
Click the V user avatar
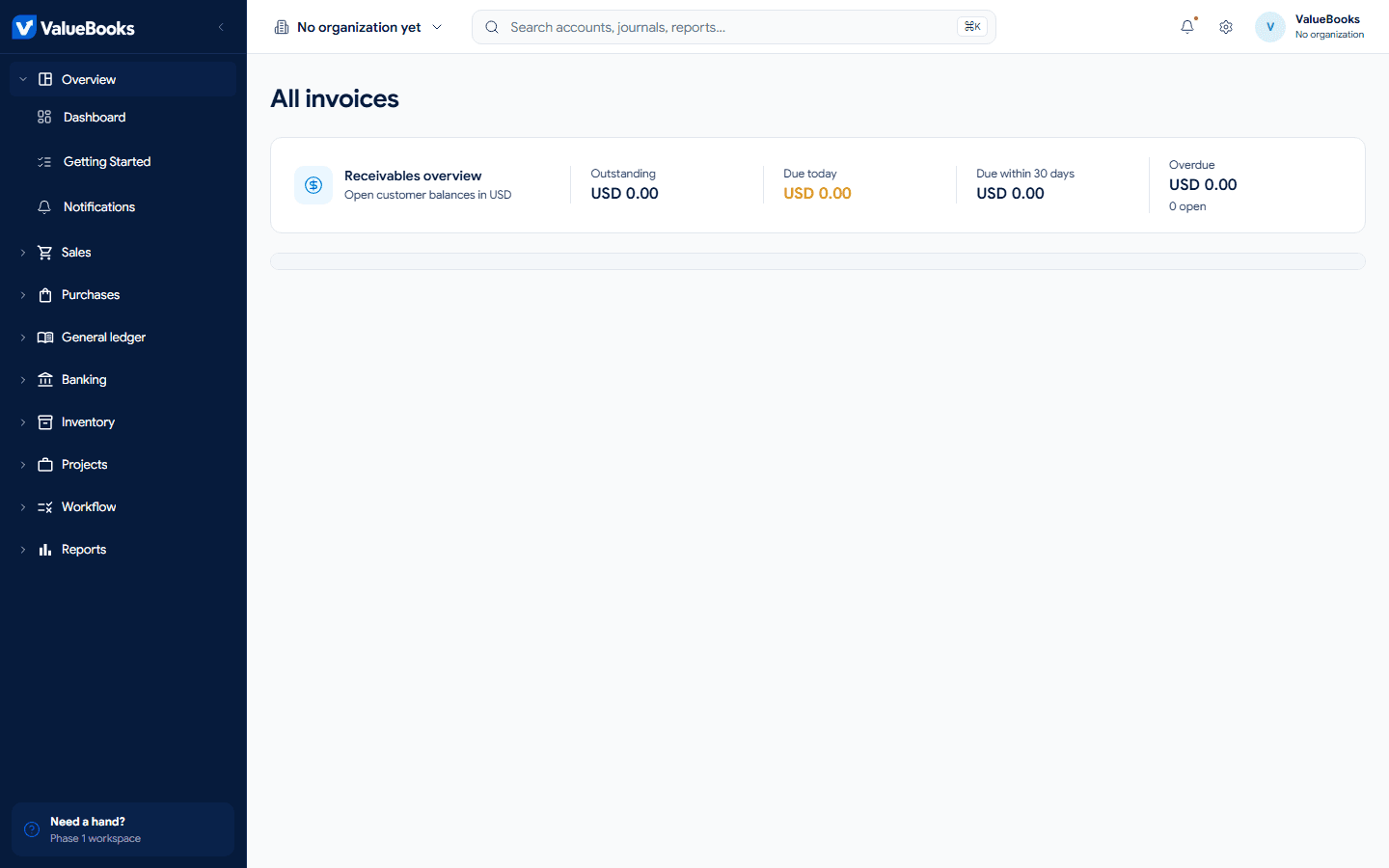[x=1270, y=27]
